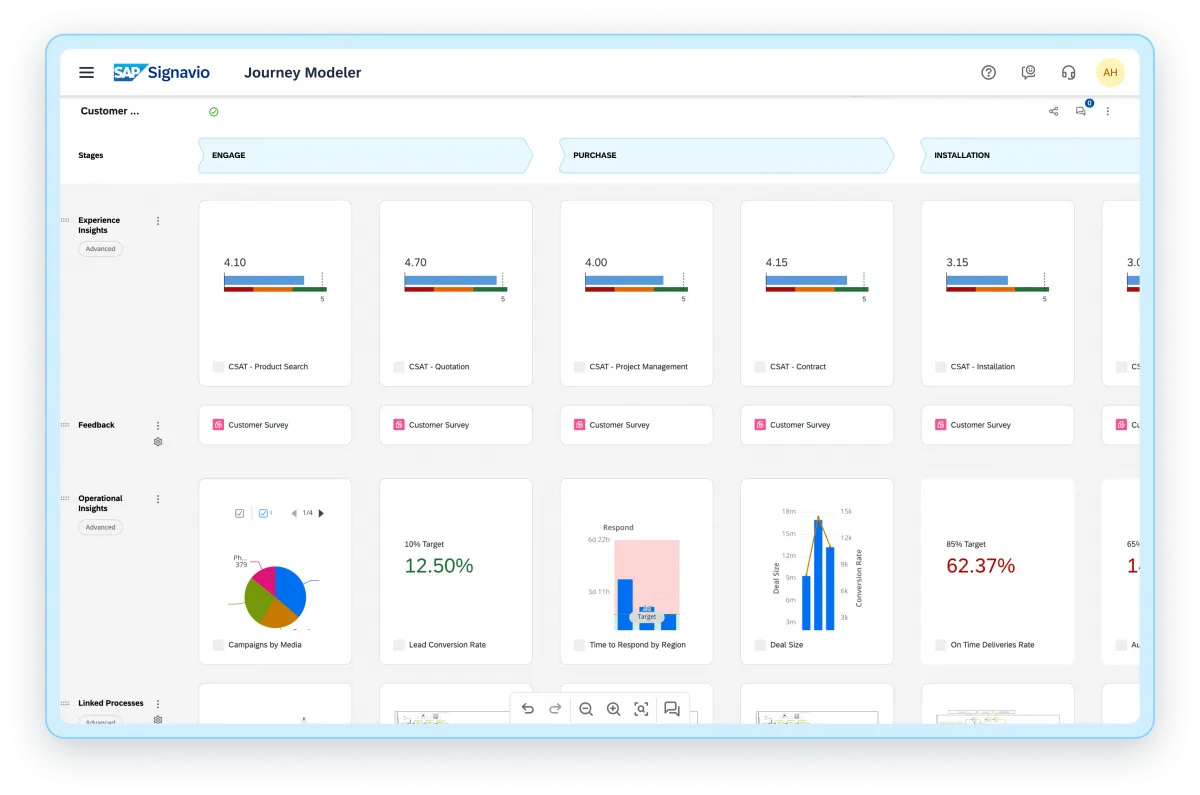Open Customer Survey under CSAT - Project Management

point(637,425)
